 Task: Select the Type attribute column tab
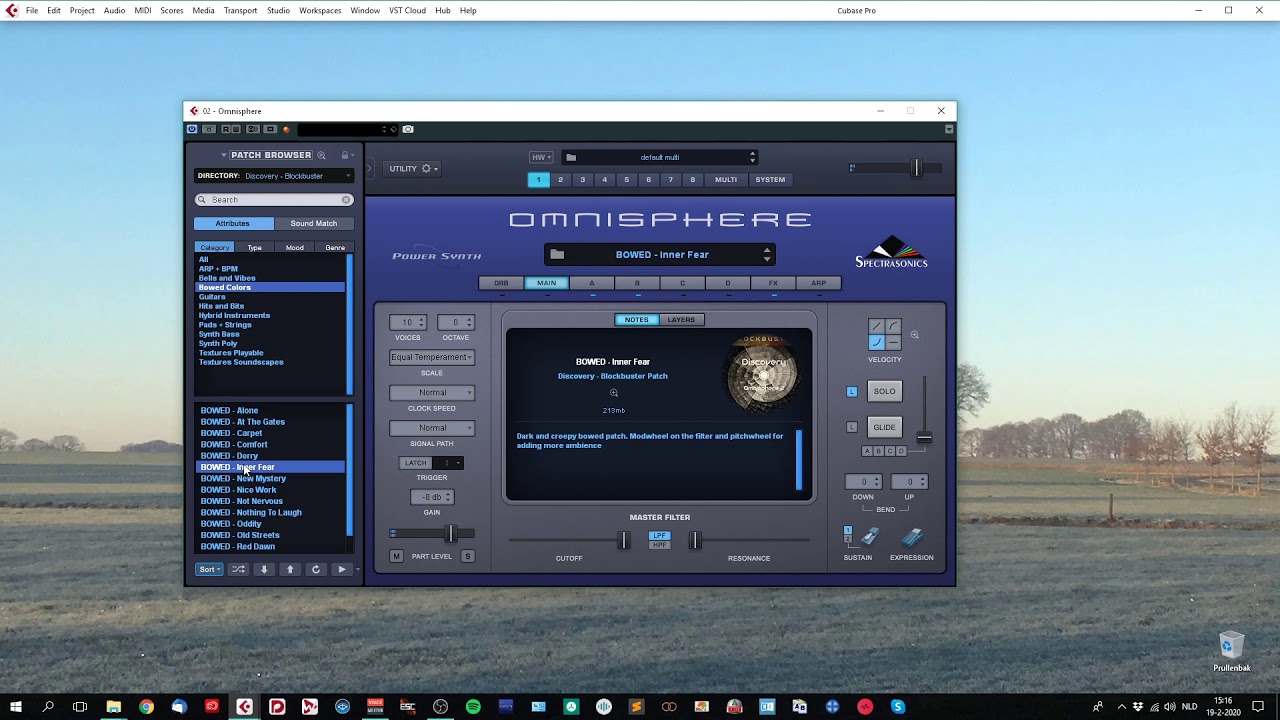coord(255,248)
